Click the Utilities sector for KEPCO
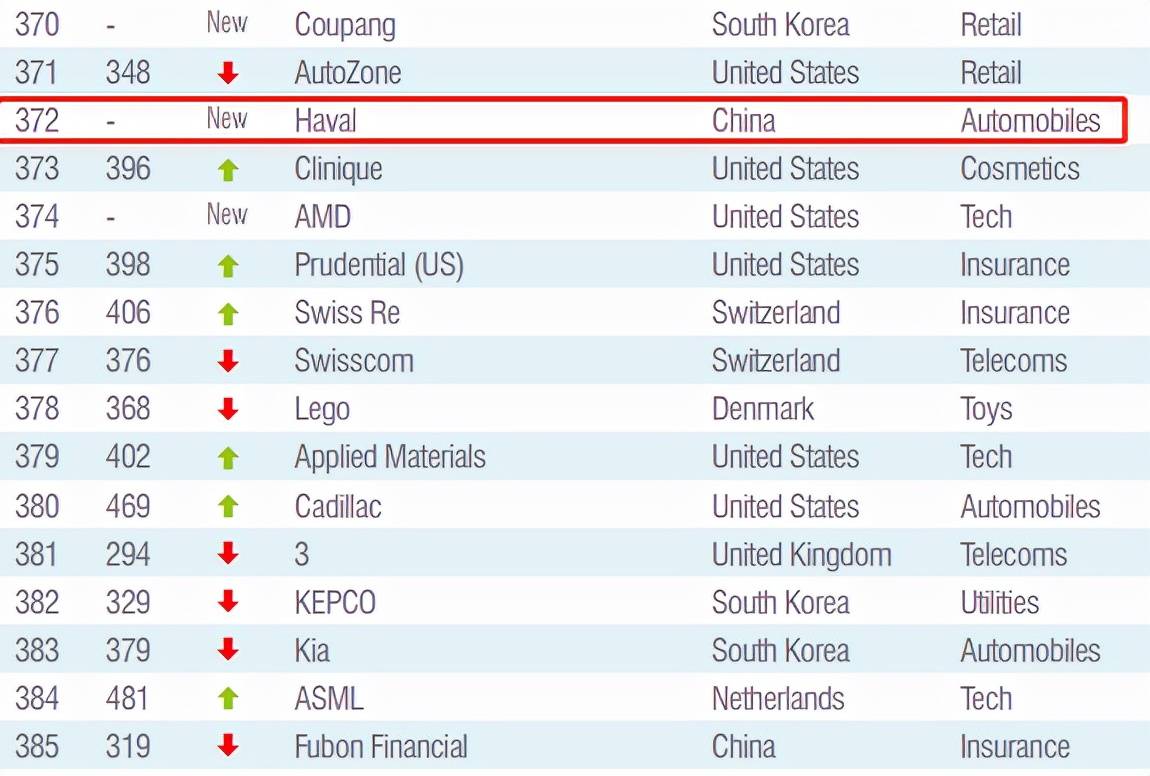 point(999,602)
